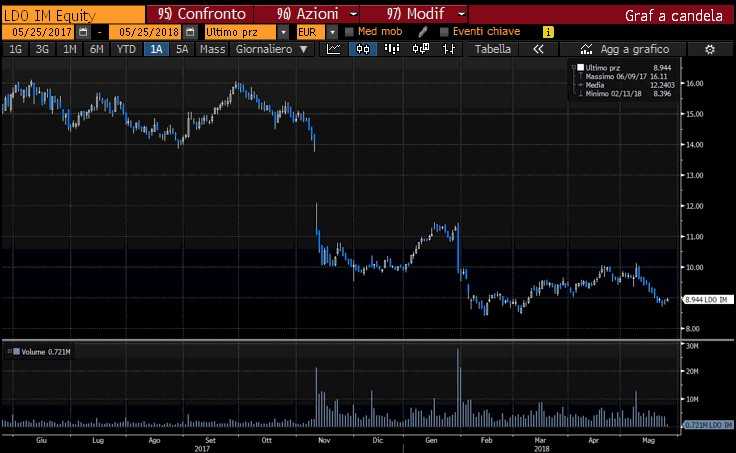
Task: Click the 12.00 price axis label
Action: pyautogui.click(x=695, y=206)
